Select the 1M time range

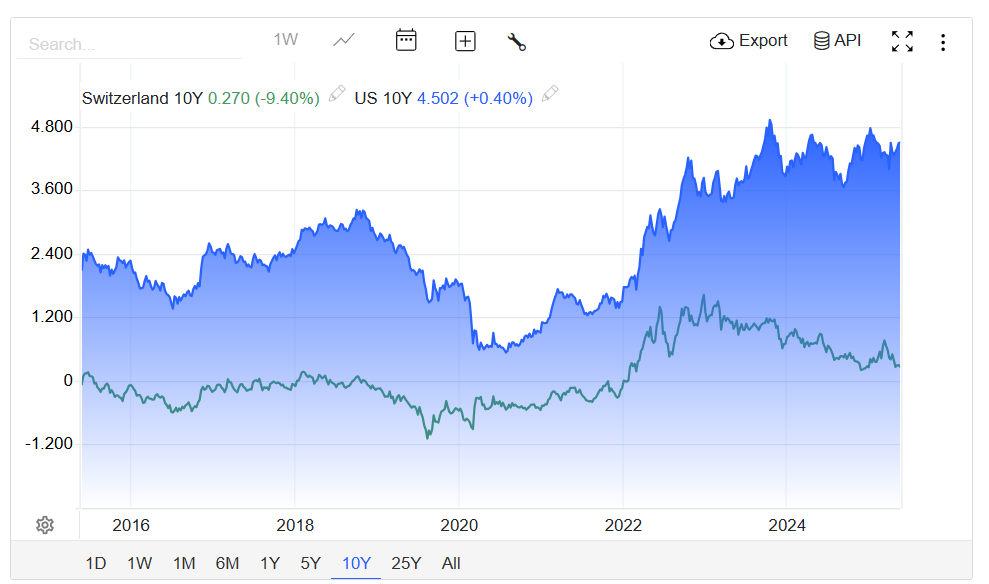184,563
